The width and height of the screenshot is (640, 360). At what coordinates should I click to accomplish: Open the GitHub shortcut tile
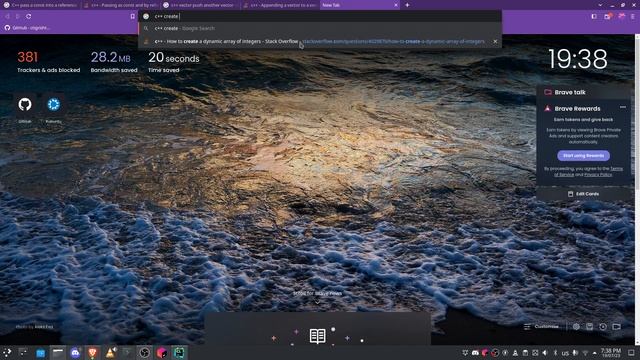coord(25,104)
